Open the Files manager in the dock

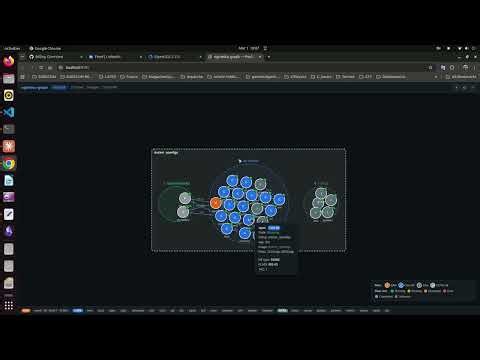point(9,79)
